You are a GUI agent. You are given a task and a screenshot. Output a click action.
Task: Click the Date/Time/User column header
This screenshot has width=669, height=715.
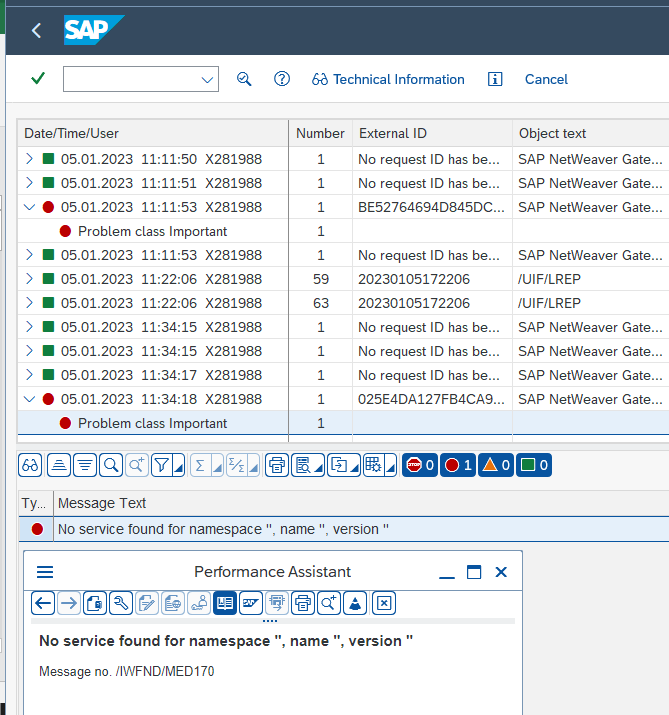153,133
